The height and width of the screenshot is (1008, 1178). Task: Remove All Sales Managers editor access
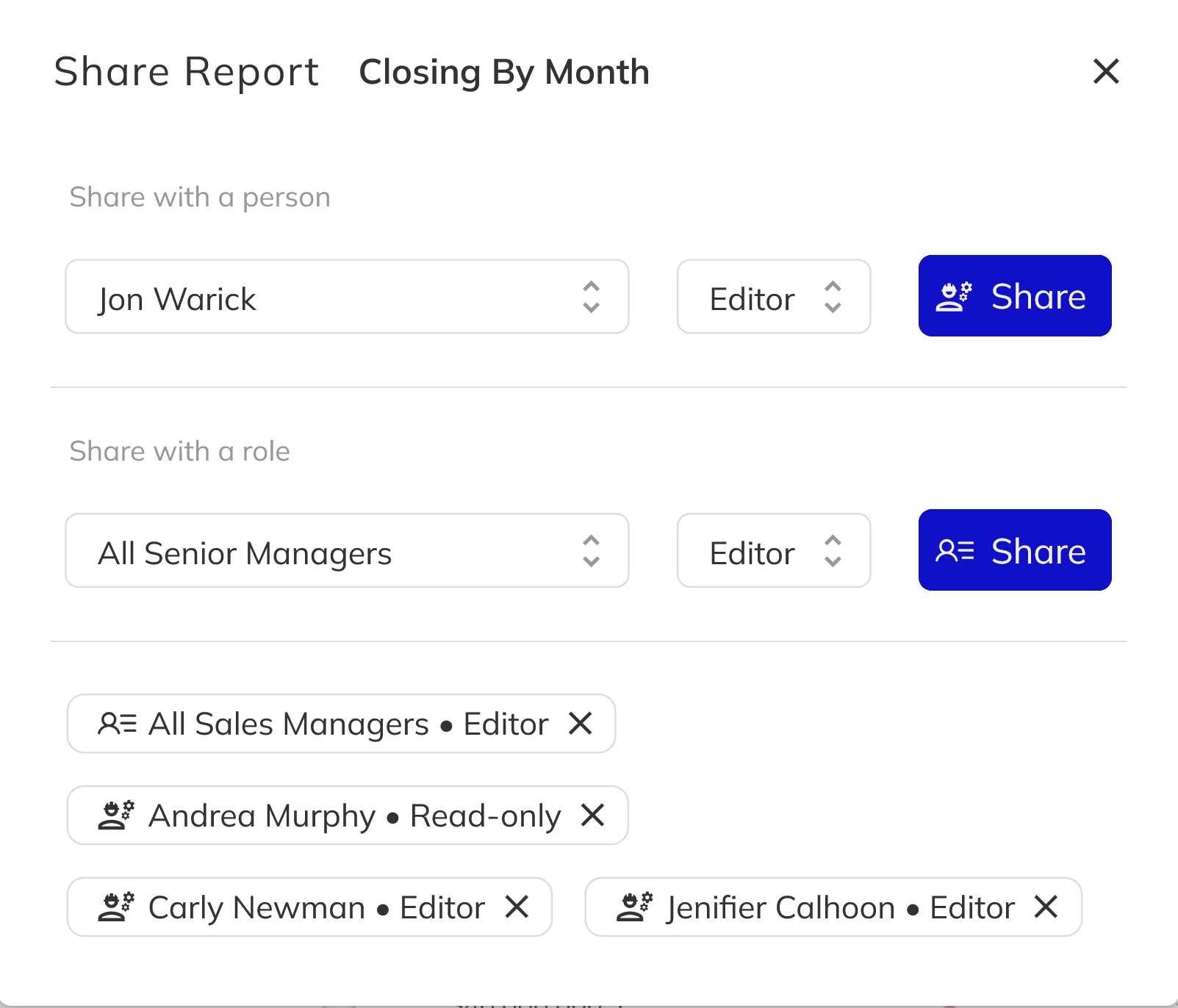(581, 724)
